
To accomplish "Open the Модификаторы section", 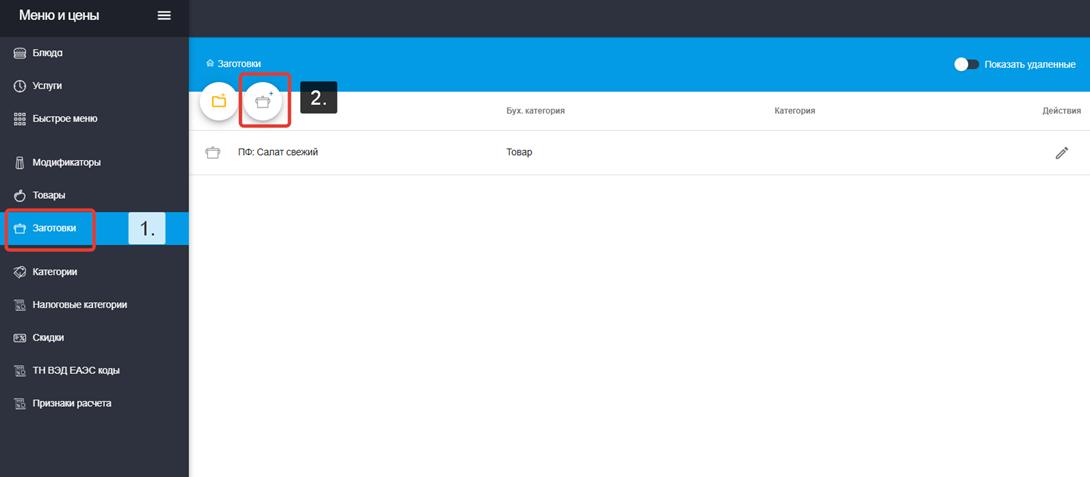I will 66,162.
